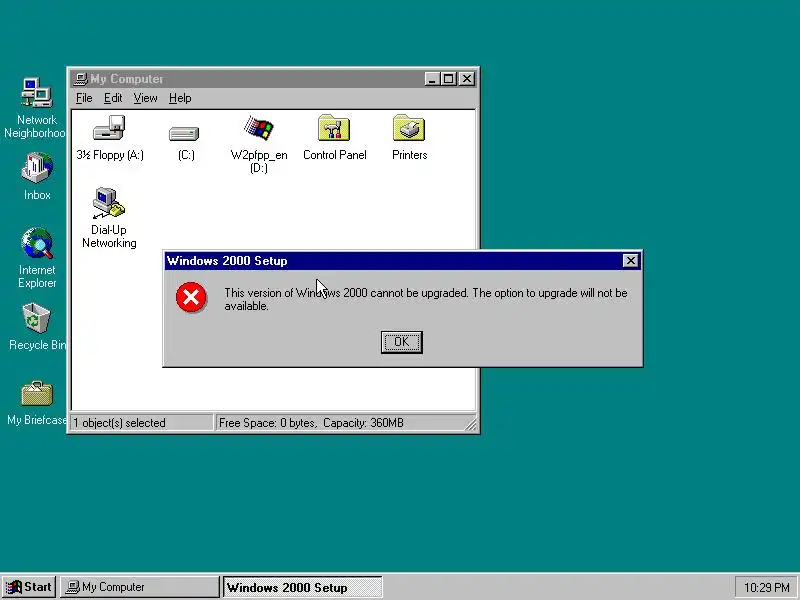Screen dimensions: 800x600
Task: Click the '1 object(s) selected' status text
Action: [119, 423]
